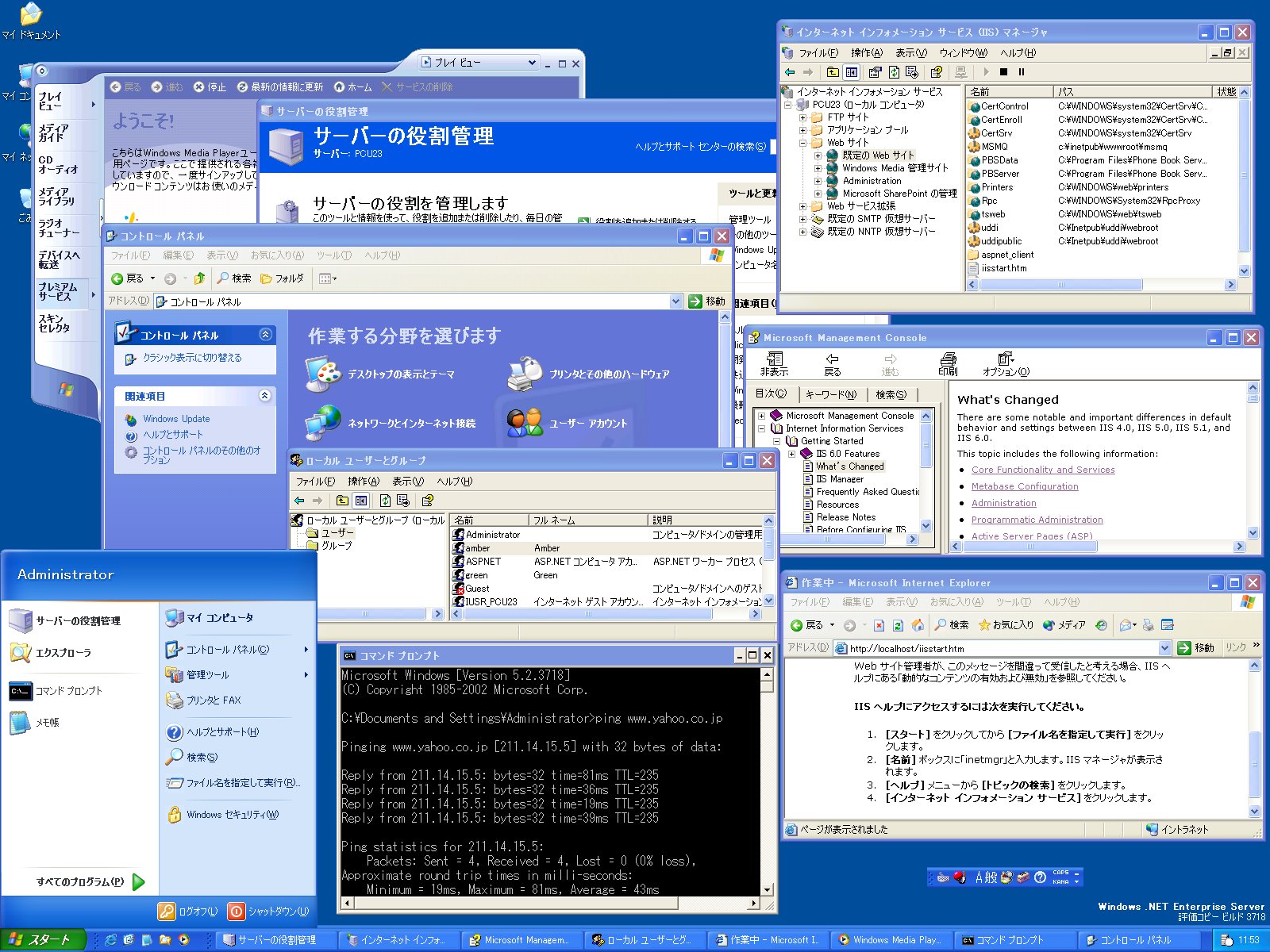Open Desktop display and themes category icon

(x=323, y=374)
